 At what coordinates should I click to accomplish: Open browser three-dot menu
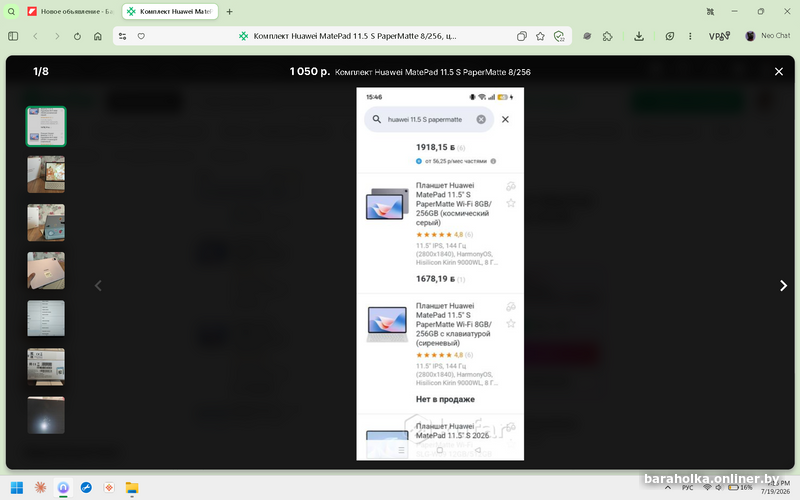(x=690, y=36)
